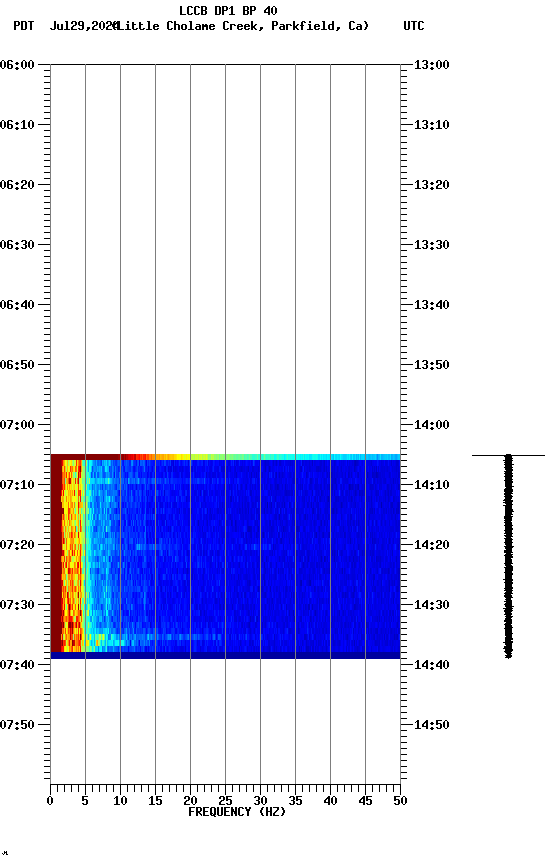The image size is (552, 864).
Task: Click the frequency axis value 0
Action: point(50,801)
